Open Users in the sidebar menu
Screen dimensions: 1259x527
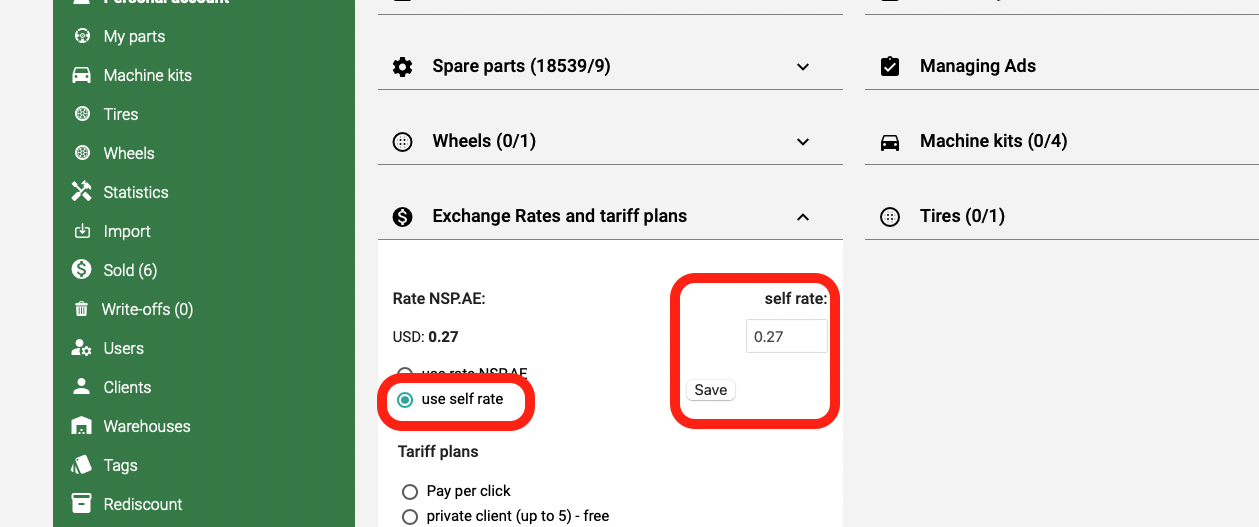[123, 348]
